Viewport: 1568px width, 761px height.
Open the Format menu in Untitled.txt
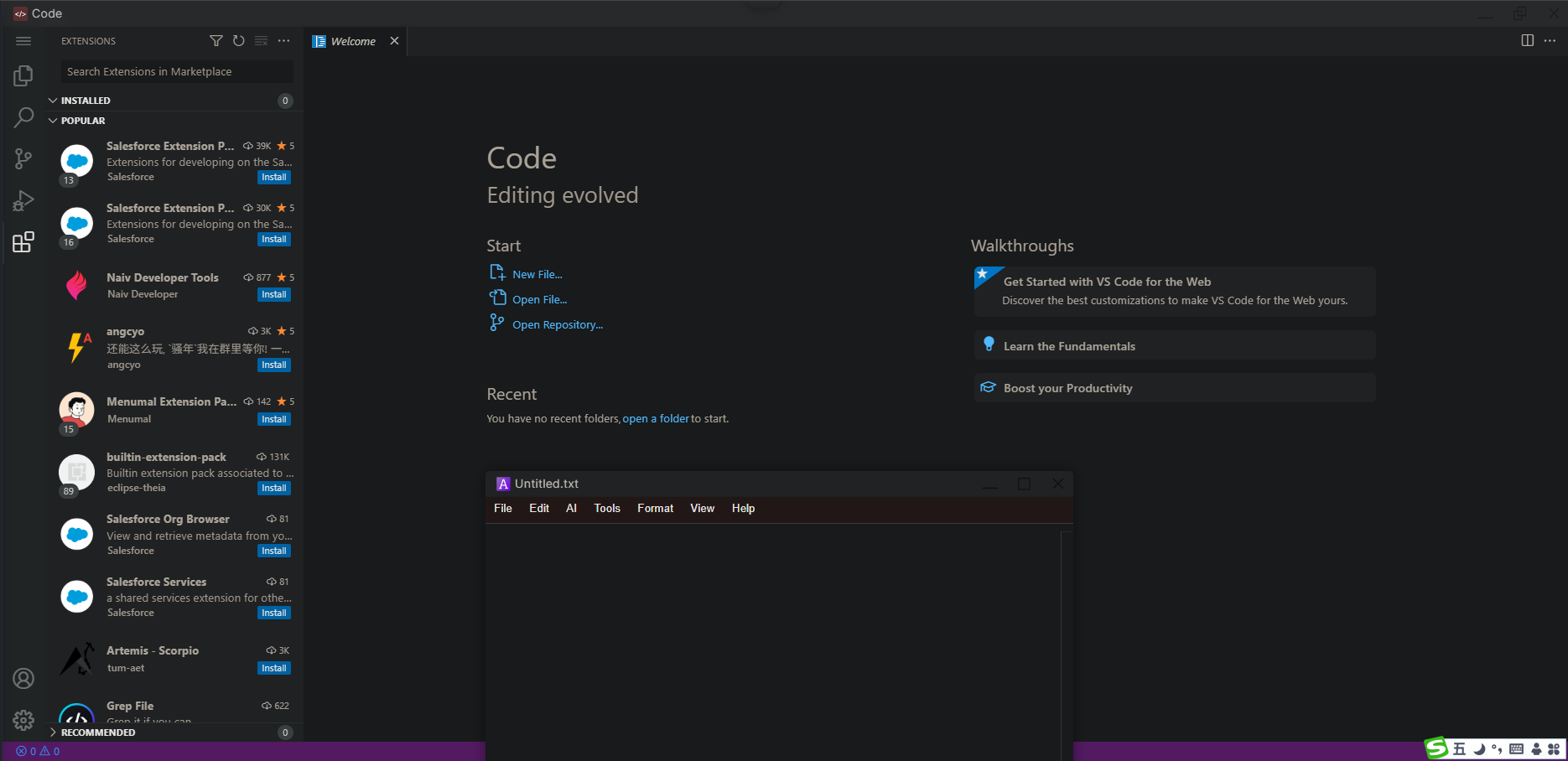pos(655,508)
